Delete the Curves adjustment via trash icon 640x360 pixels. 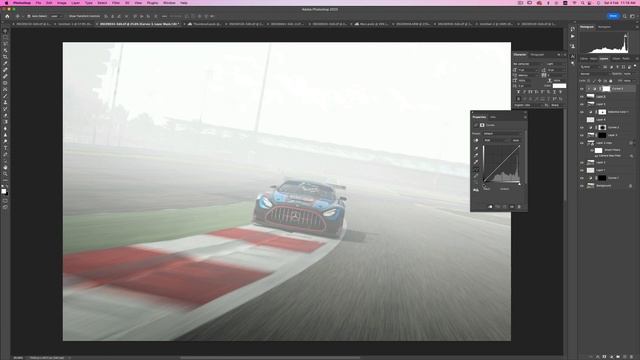(519, 207)
